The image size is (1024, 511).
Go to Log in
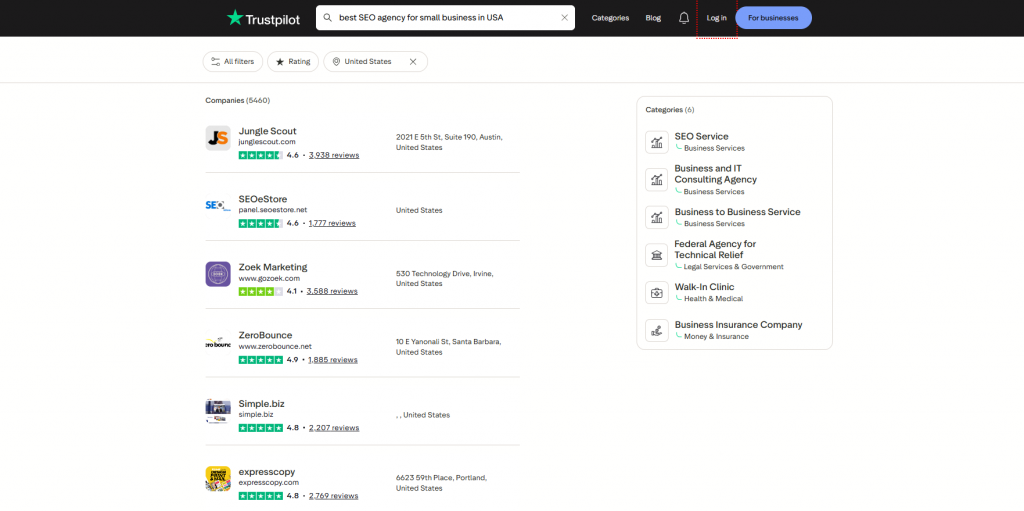pyautogui.click(x=716, y=18)
